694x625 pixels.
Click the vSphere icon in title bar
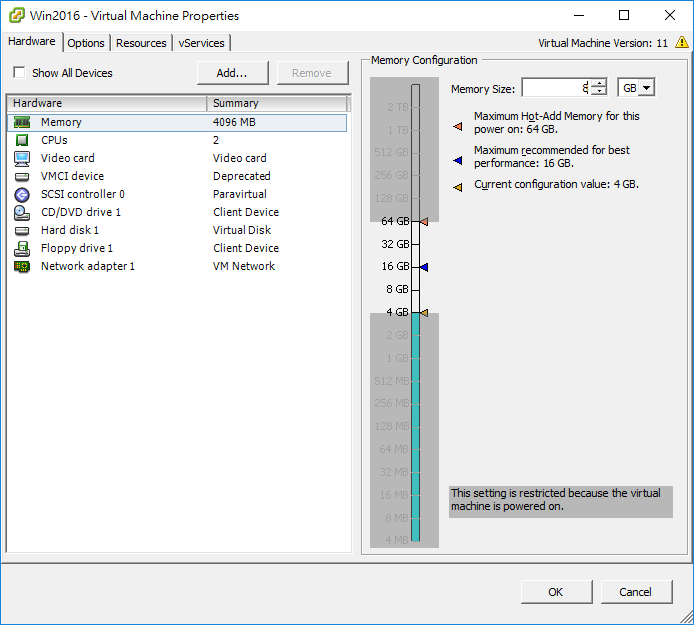click(x=16, y=15)
